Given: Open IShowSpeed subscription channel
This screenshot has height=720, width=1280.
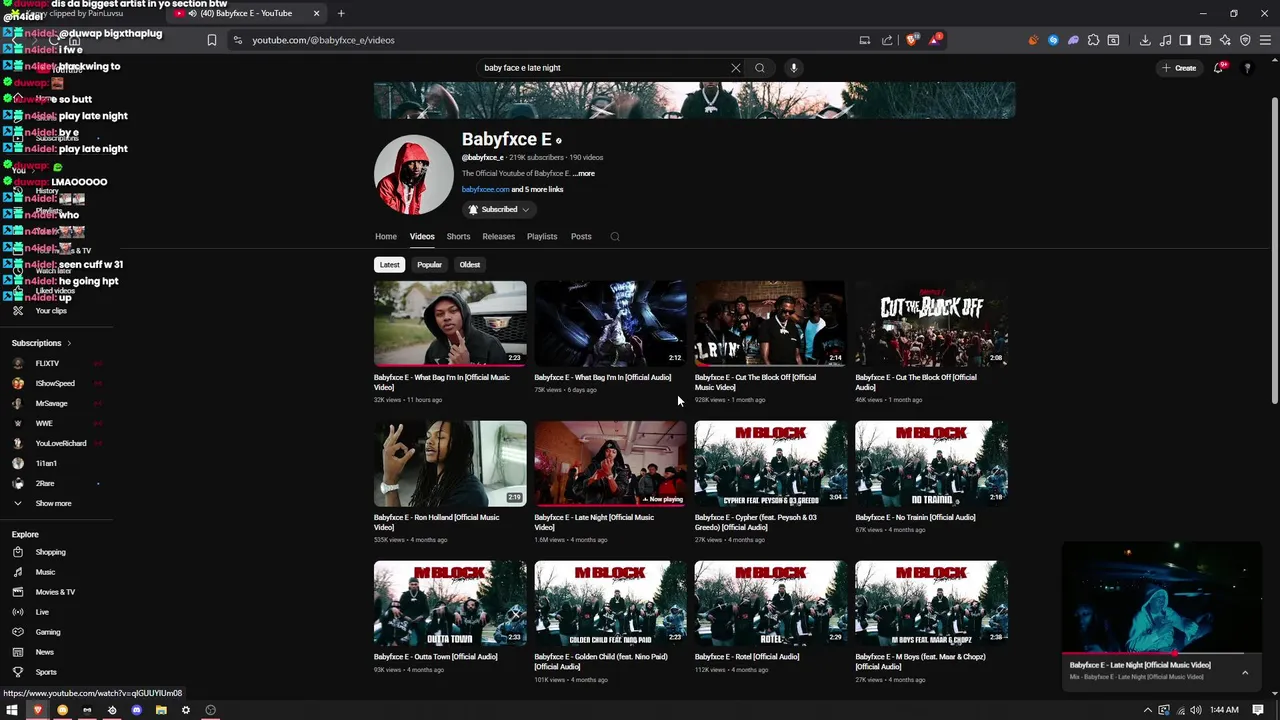Looking at the screenshot, I should (55, 384).
